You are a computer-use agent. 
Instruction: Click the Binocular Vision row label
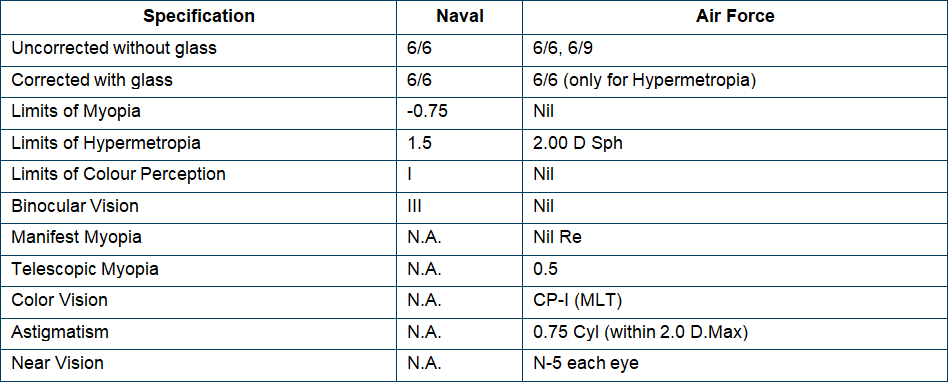click(75, 206)
